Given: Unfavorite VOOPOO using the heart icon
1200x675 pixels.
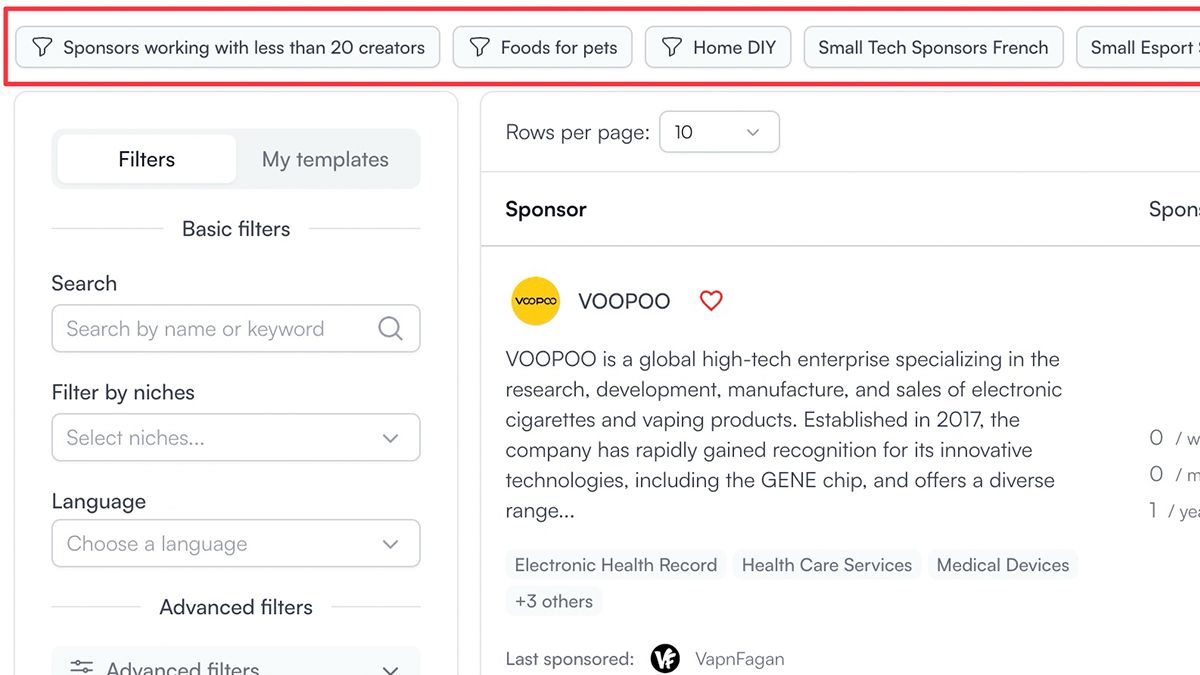Looking at the screenshot, I should [711, 300].
